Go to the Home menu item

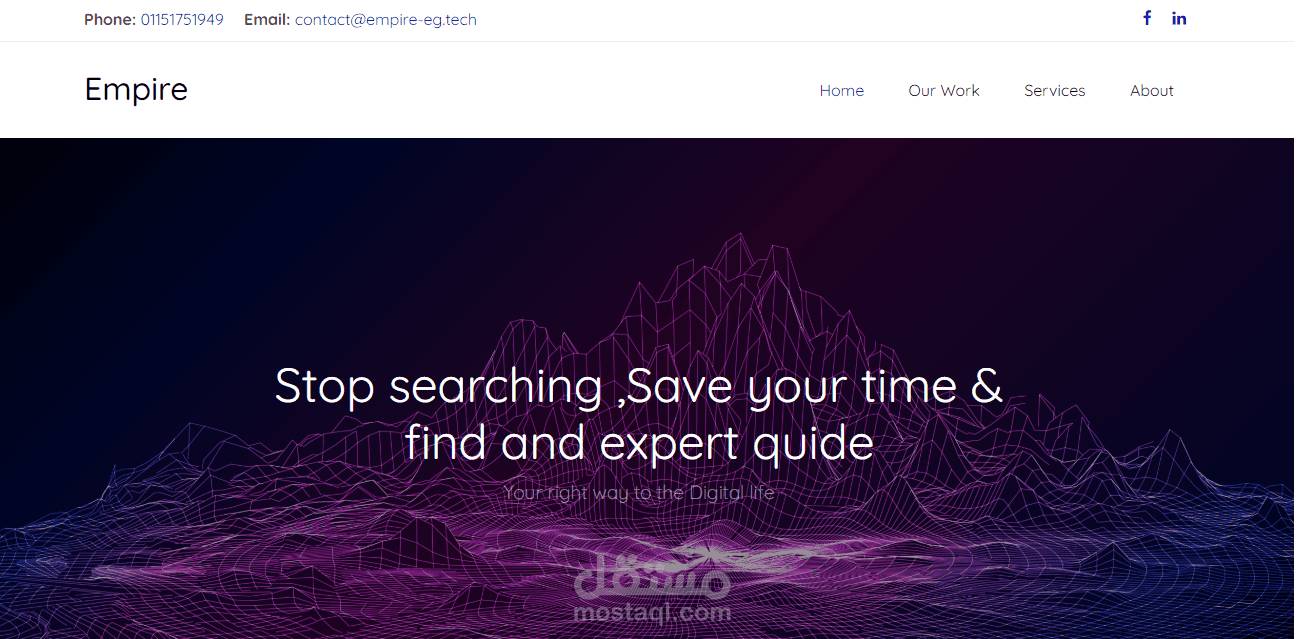tap(842, 91)
